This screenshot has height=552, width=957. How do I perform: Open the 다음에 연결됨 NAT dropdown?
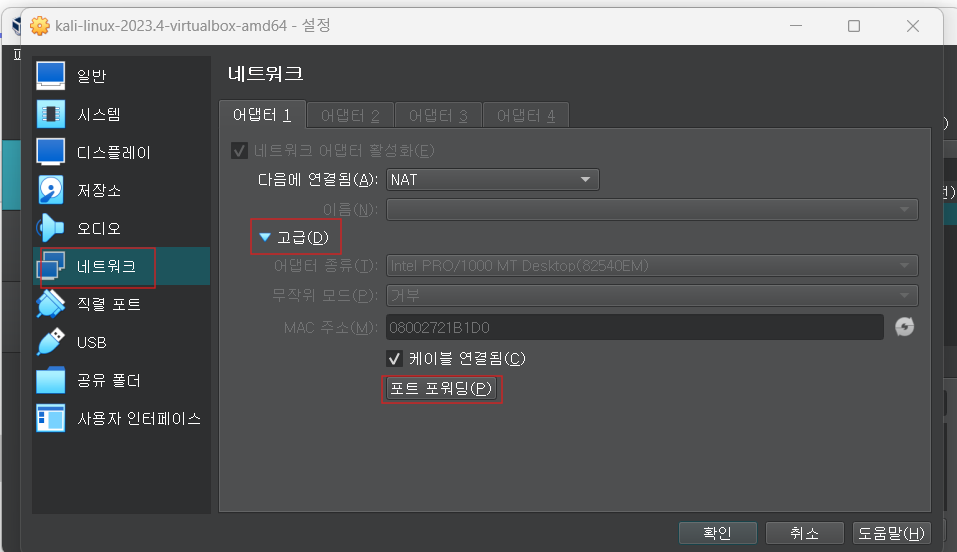click(493, 180)
